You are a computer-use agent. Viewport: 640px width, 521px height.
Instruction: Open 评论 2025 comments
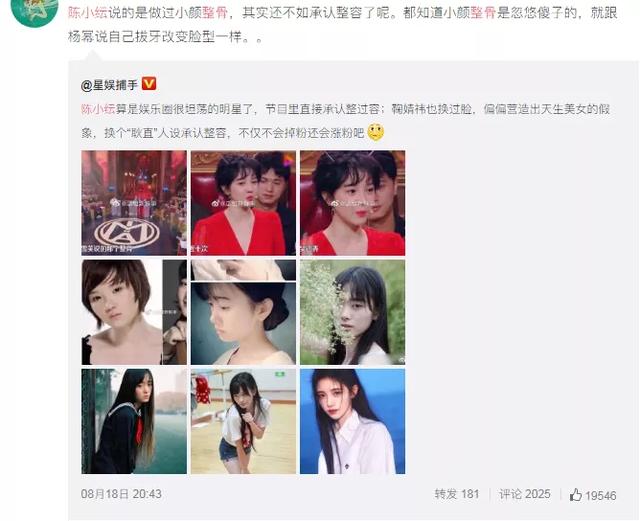524,494
